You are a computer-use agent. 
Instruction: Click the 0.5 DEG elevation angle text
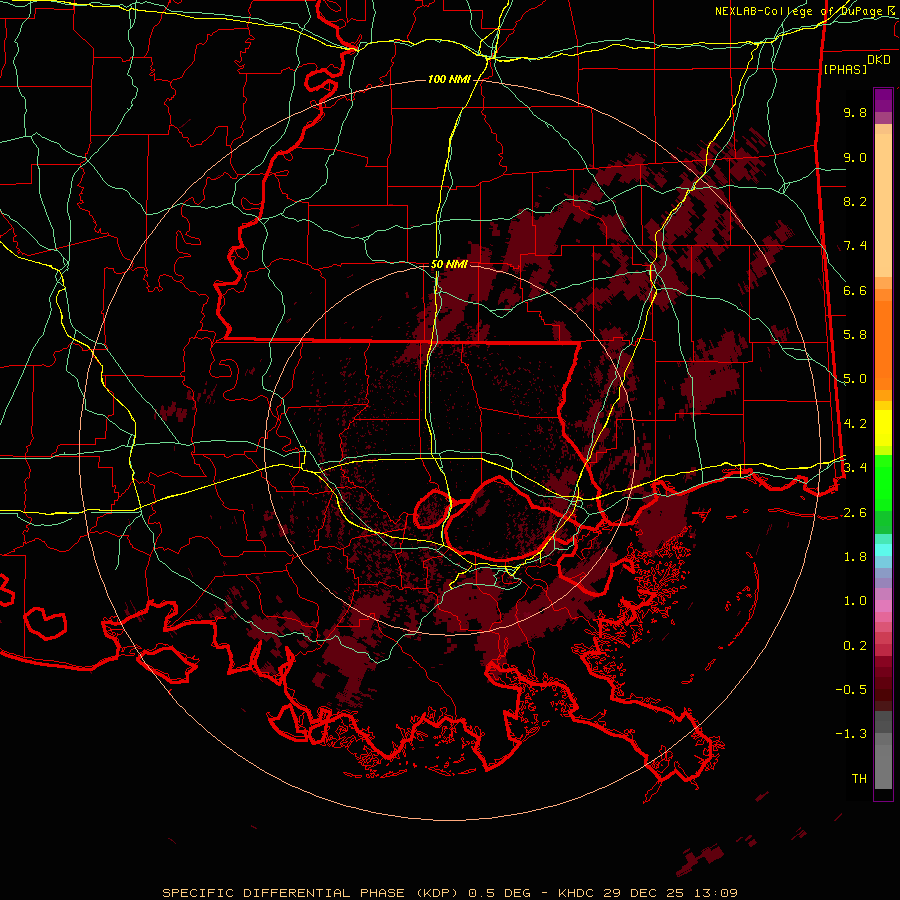(501, 893)
